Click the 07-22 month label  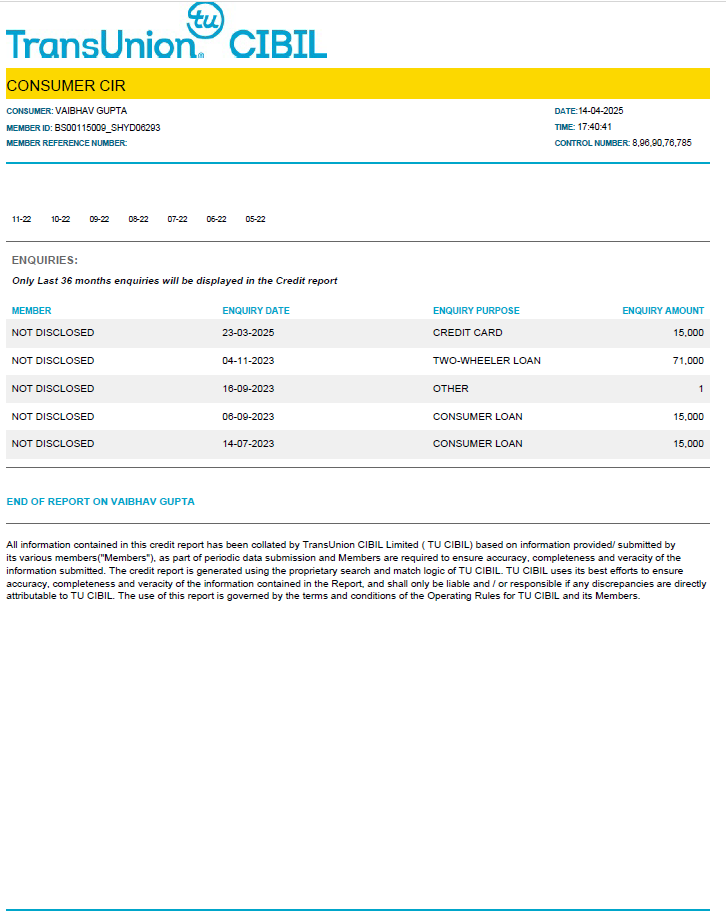click(178, 219)
